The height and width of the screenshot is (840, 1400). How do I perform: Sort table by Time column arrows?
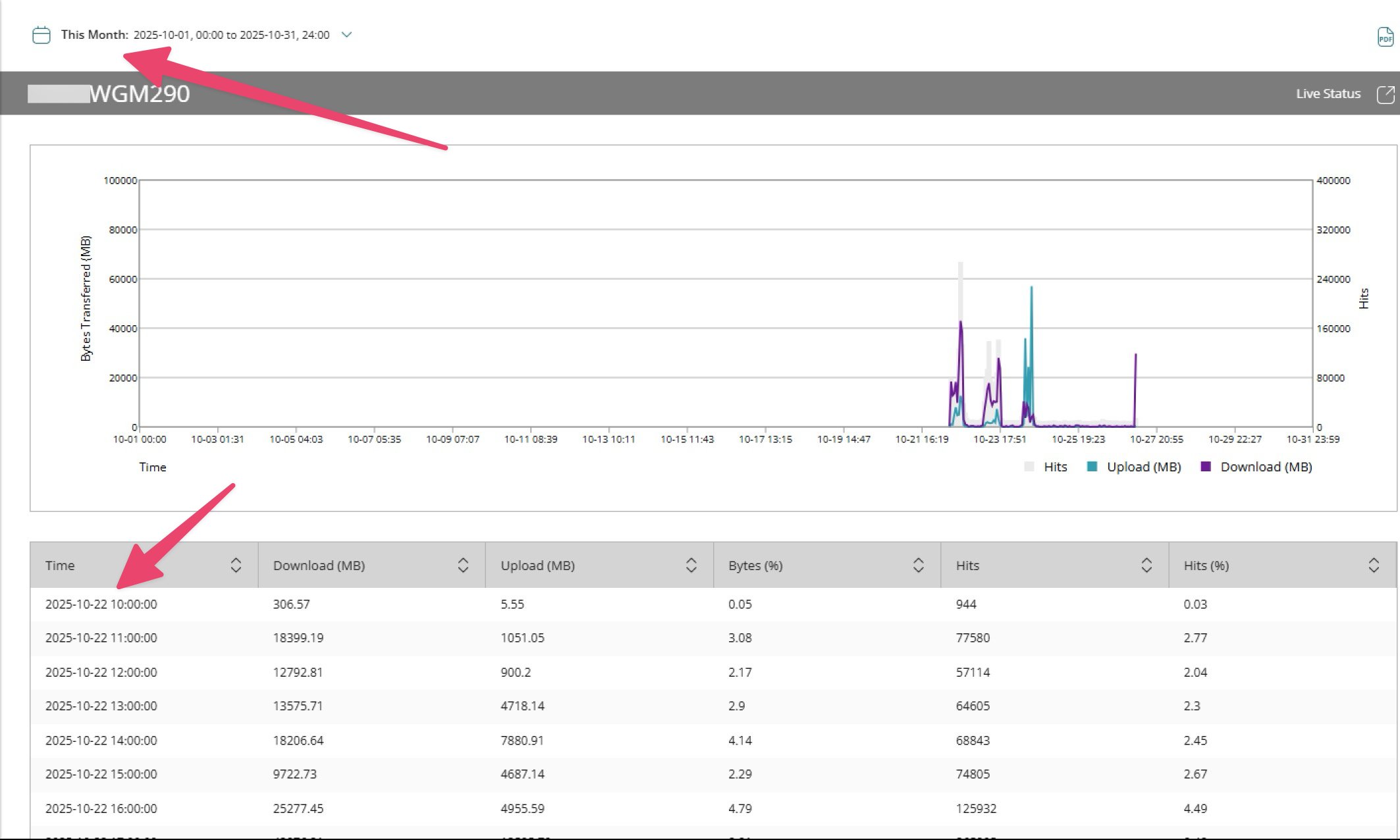[236, 565]
